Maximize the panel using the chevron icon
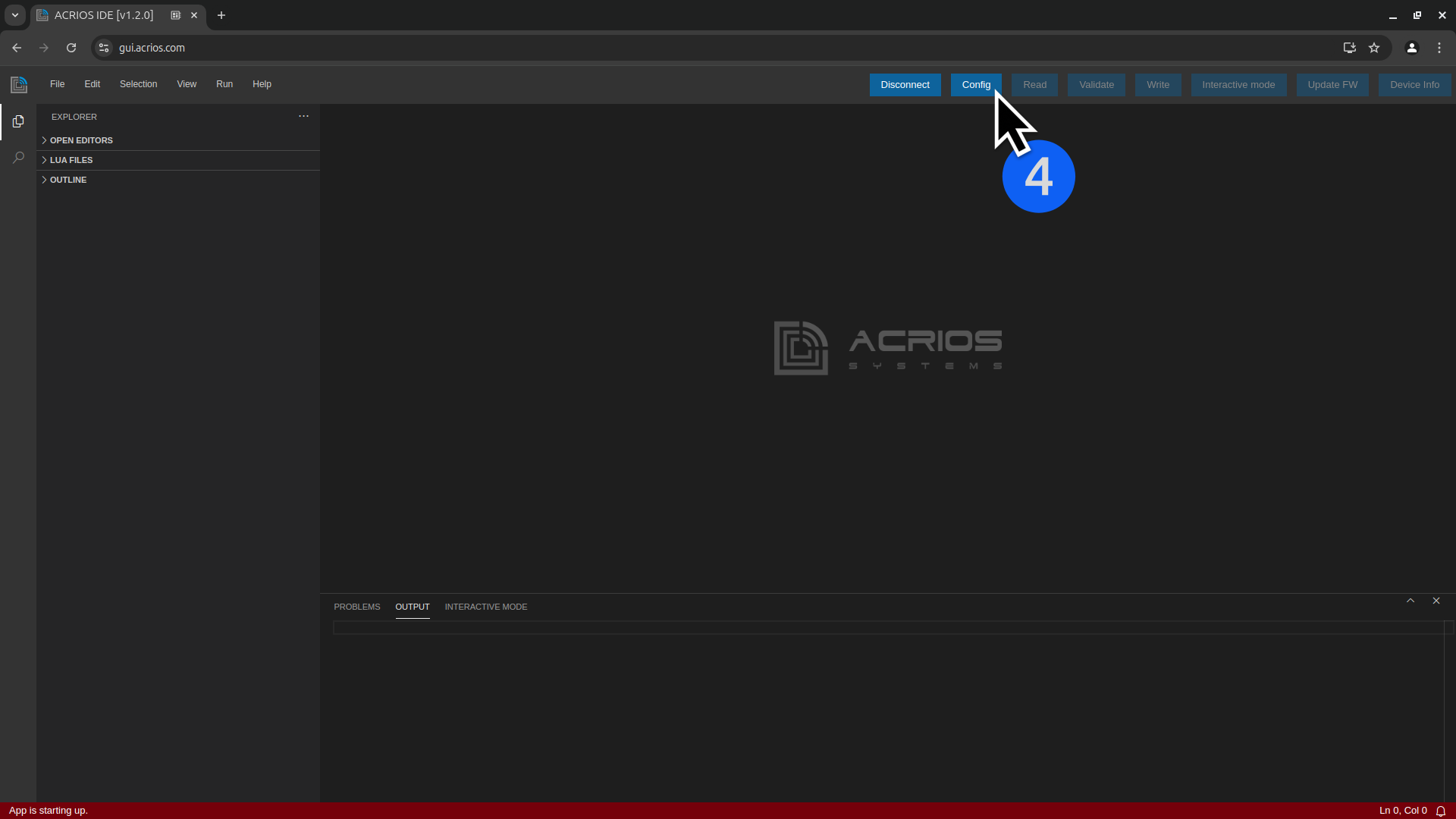The height and width of the screenshot is (819, 1456). [x=1411, y=600]
